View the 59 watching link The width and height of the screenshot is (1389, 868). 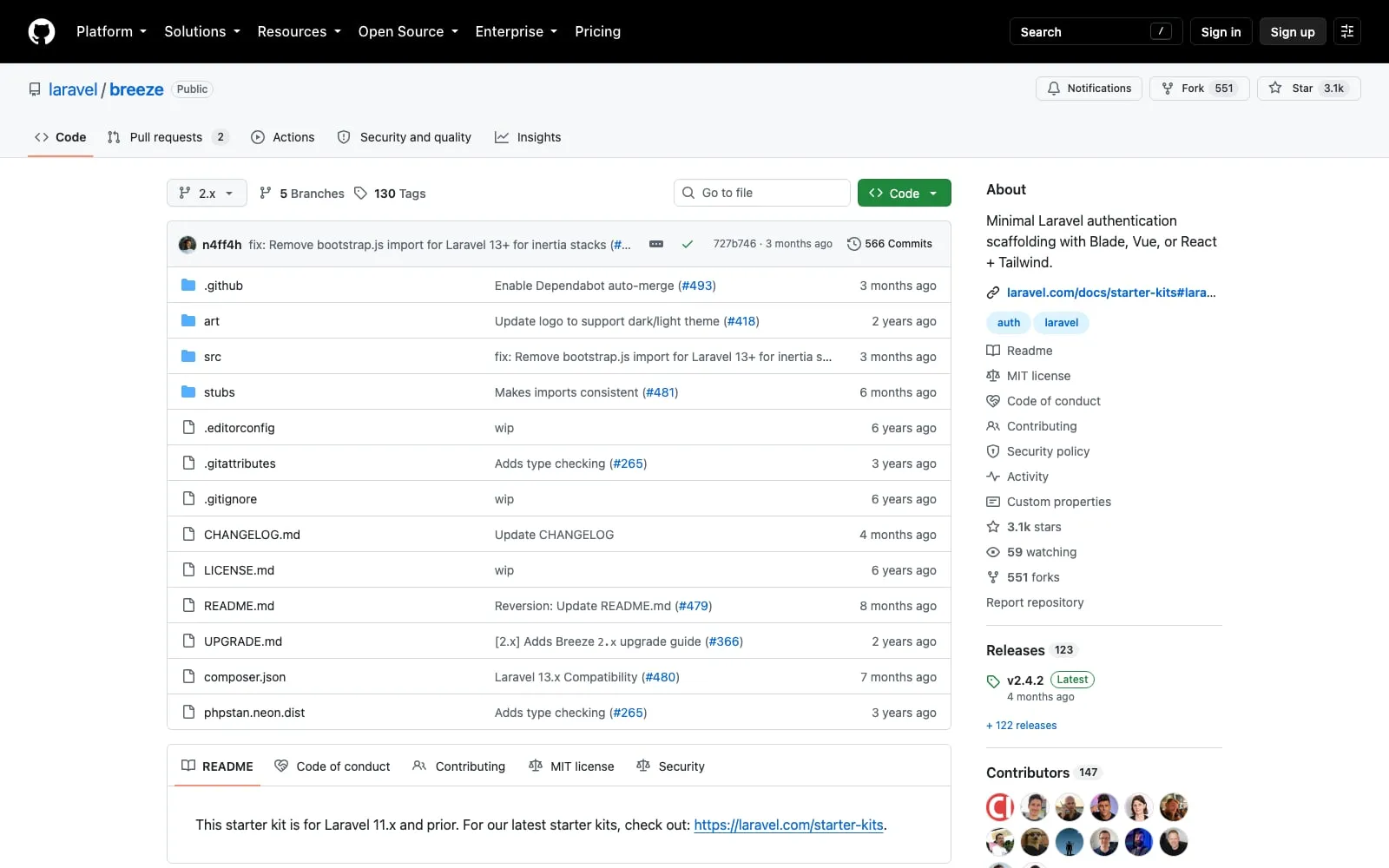point(1031,552)
